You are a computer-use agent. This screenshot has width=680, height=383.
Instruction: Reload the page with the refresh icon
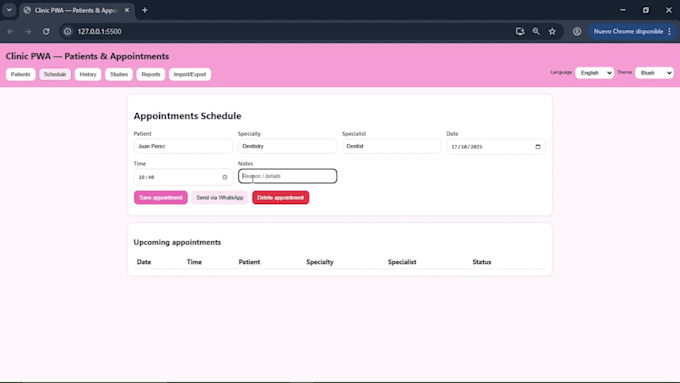tap(46, 31)
